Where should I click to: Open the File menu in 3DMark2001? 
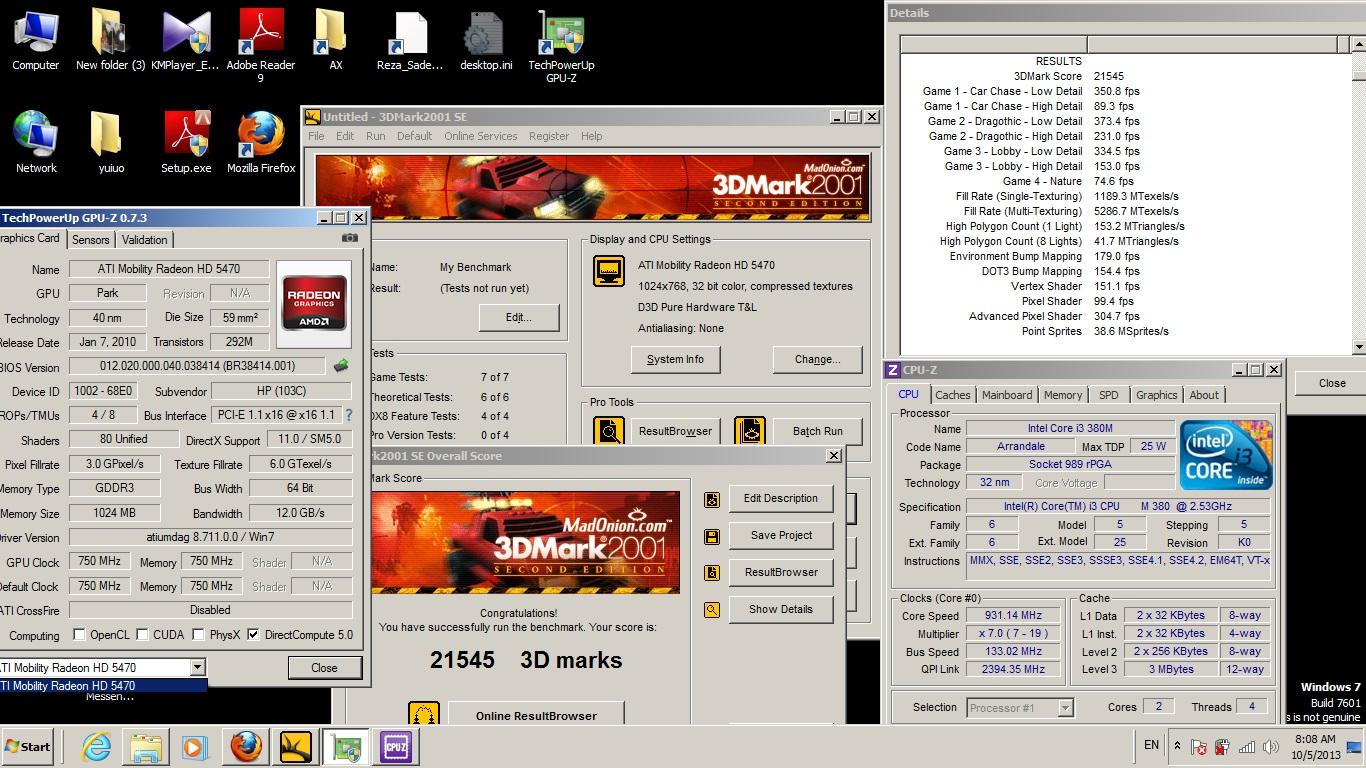click(316, 136)
